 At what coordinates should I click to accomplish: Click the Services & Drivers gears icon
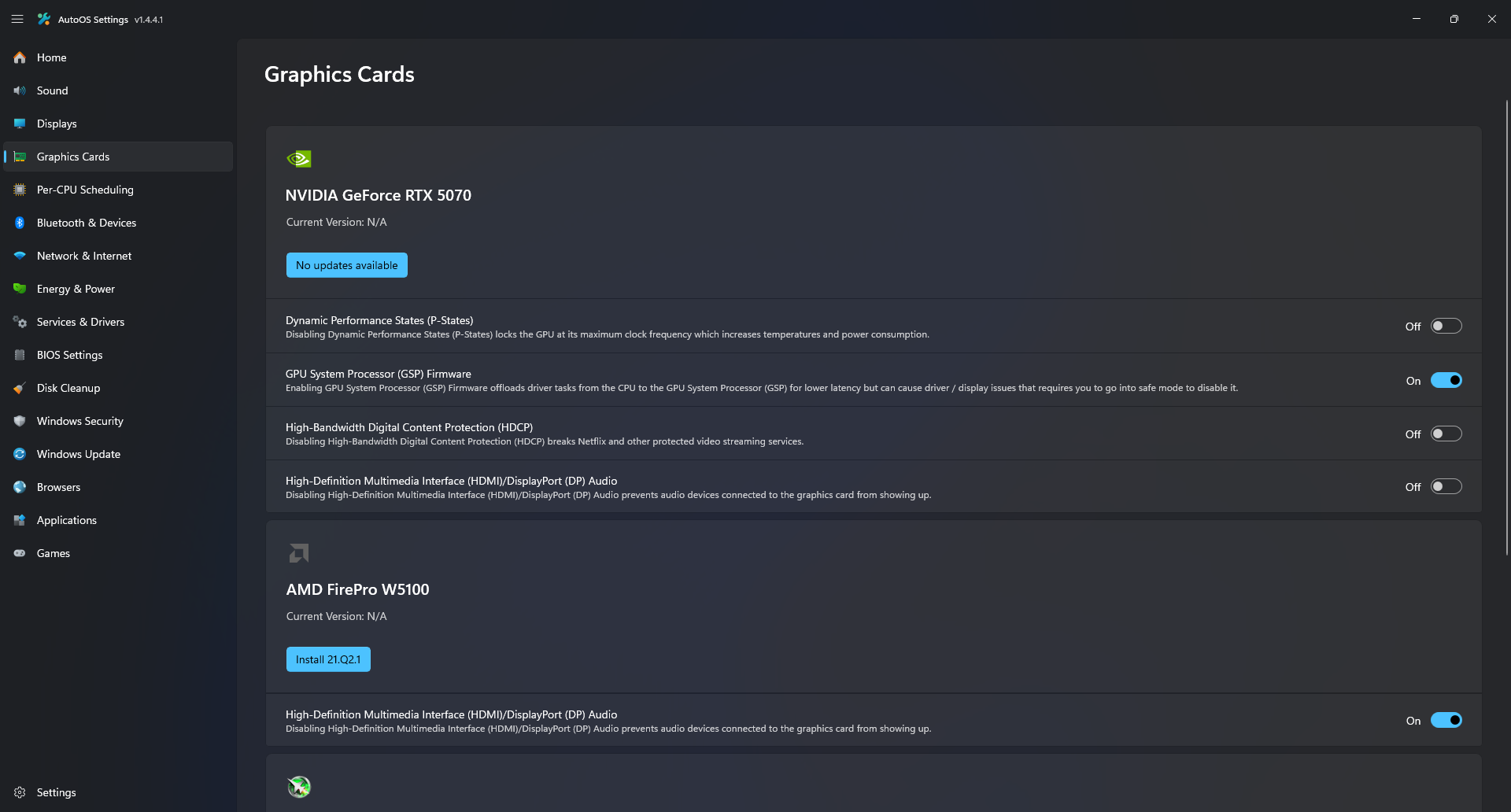pyautogui.click(x=20, y=322)
